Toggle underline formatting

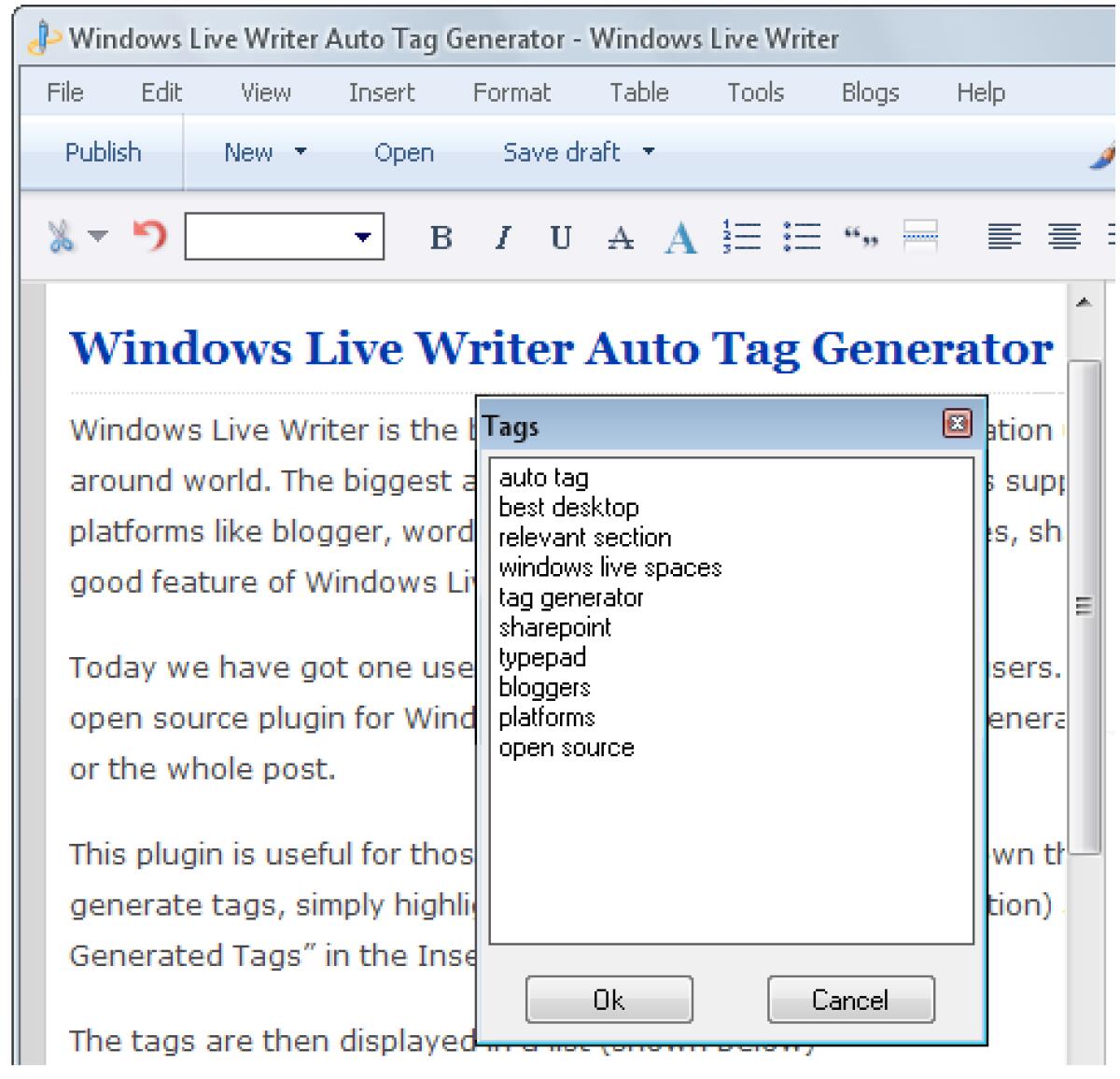click(x=561, y=238)
